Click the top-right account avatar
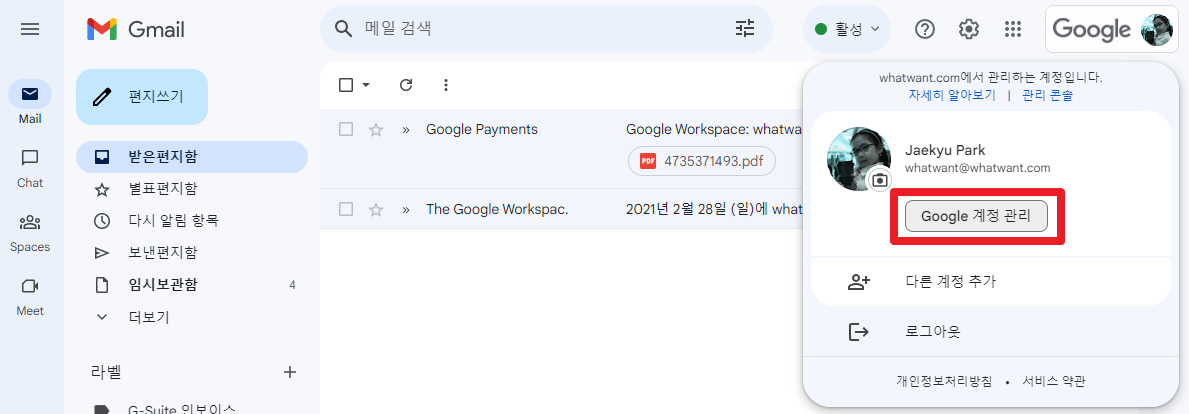The width and height of the screenshot is (1189, 414). tap(1156, 30)
